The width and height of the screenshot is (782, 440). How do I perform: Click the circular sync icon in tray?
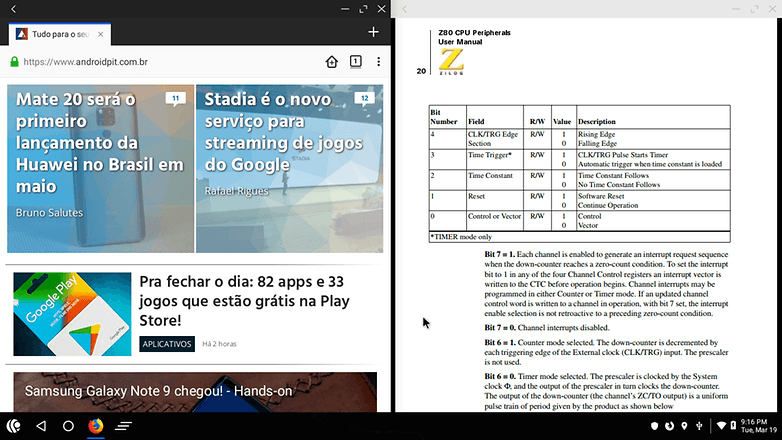click(x=669, y=426)
